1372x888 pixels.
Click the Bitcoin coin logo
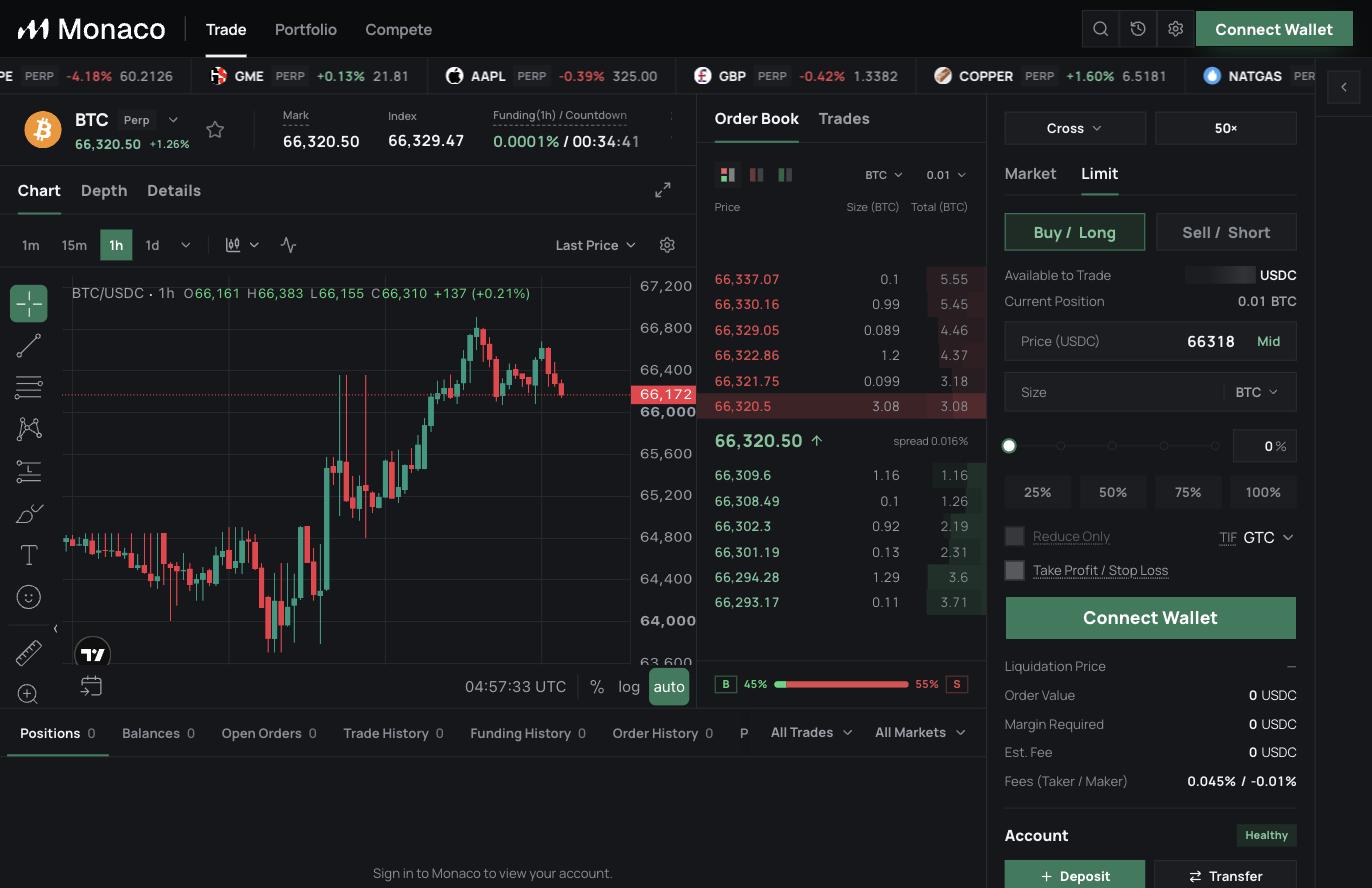pyautogui.click(x=43, y=130)
